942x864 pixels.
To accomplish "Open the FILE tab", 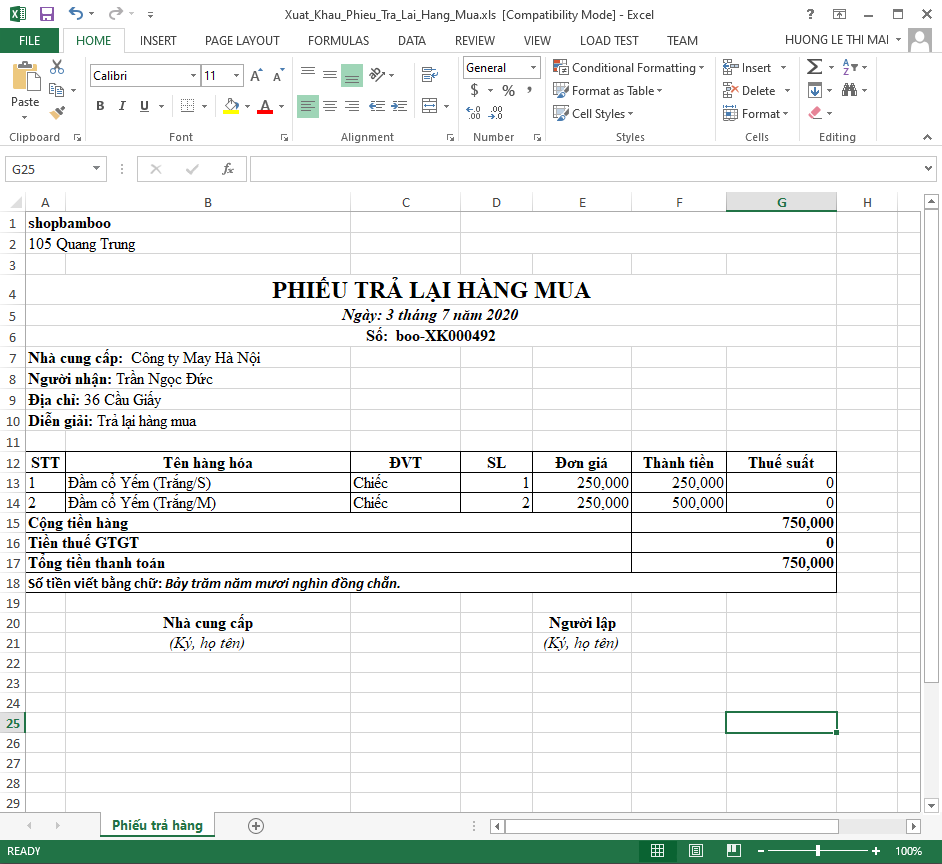I will point(29,40).
